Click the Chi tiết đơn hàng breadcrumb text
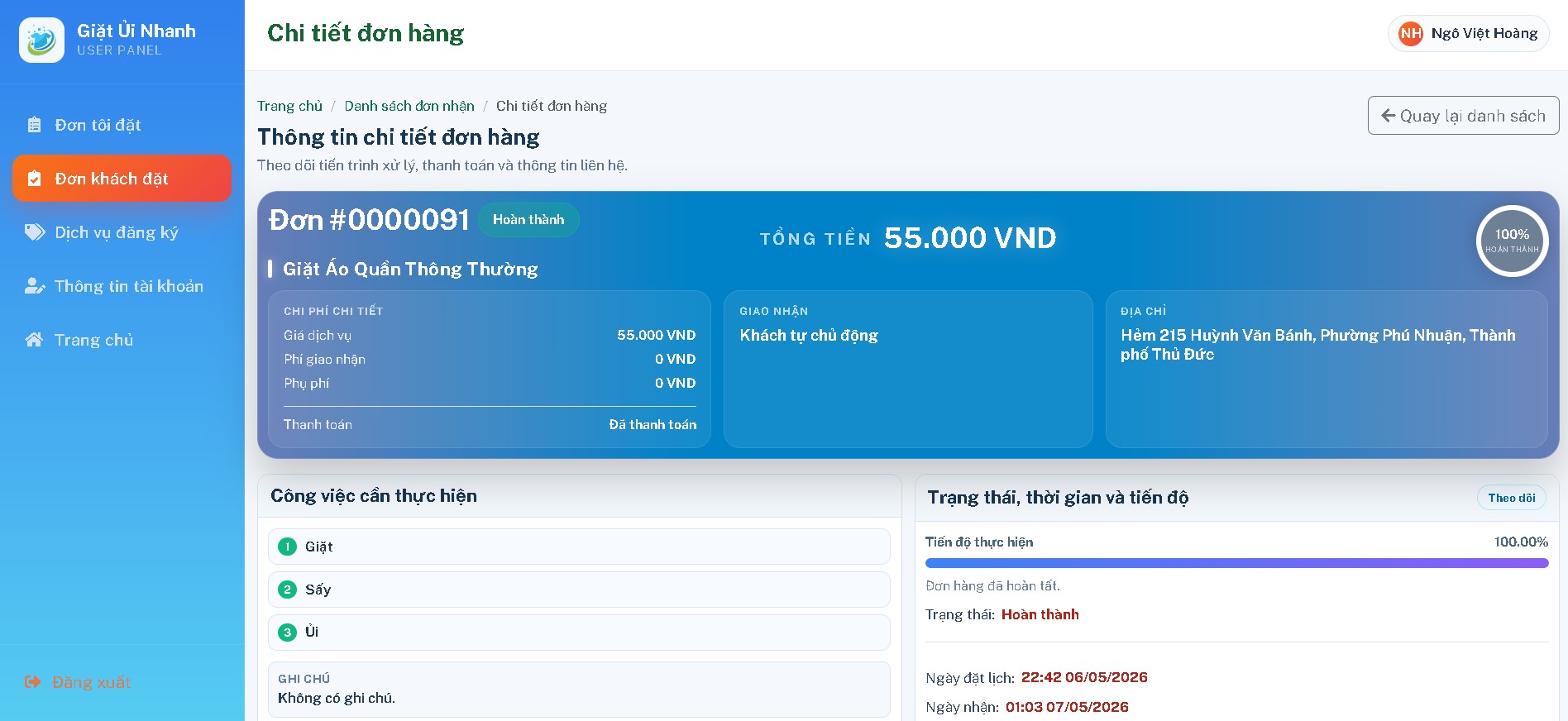This screenshot has width=1568, height=721. pos(552,106)
